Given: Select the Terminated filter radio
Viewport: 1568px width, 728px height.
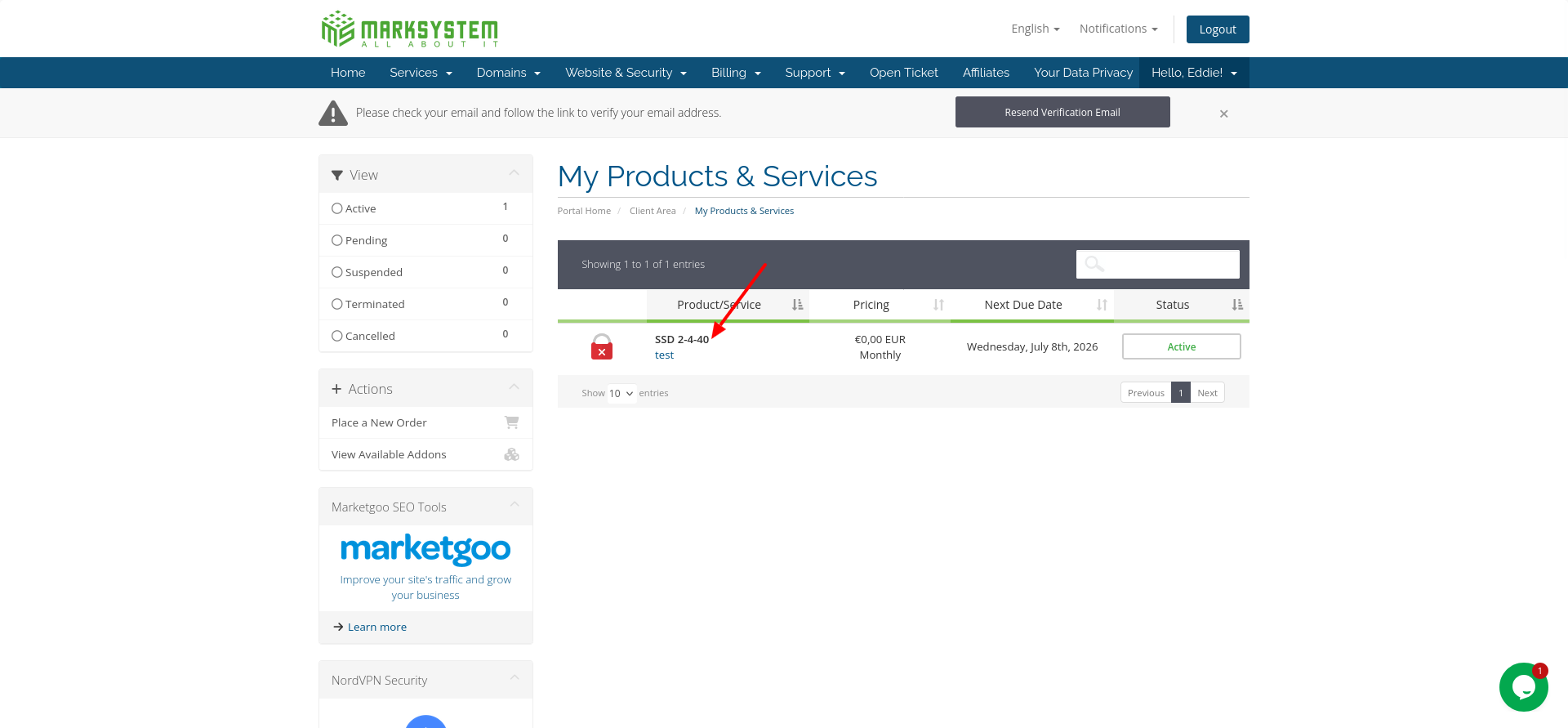Looking at the screenshot, I should coord(336,304).
